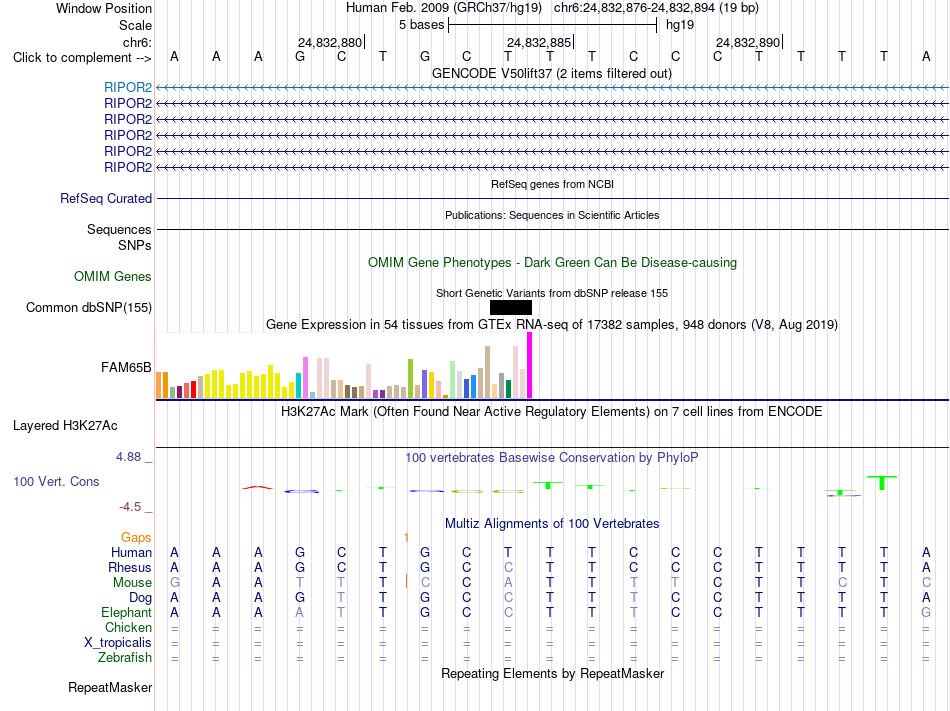Click the Dog alignment row label
The height and width of the screenshot is (711, 950).
140,598
